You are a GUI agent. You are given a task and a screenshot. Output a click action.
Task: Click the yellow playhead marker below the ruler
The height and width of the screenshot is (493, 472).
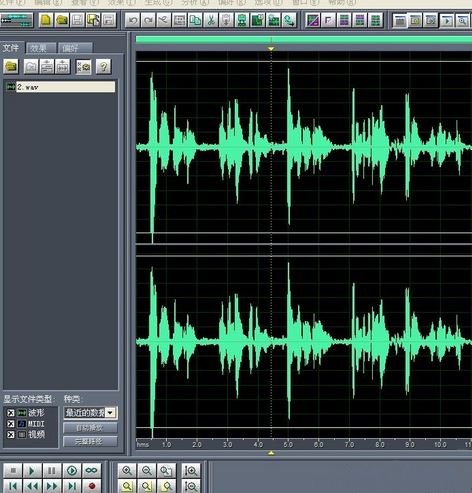(271, 453)
